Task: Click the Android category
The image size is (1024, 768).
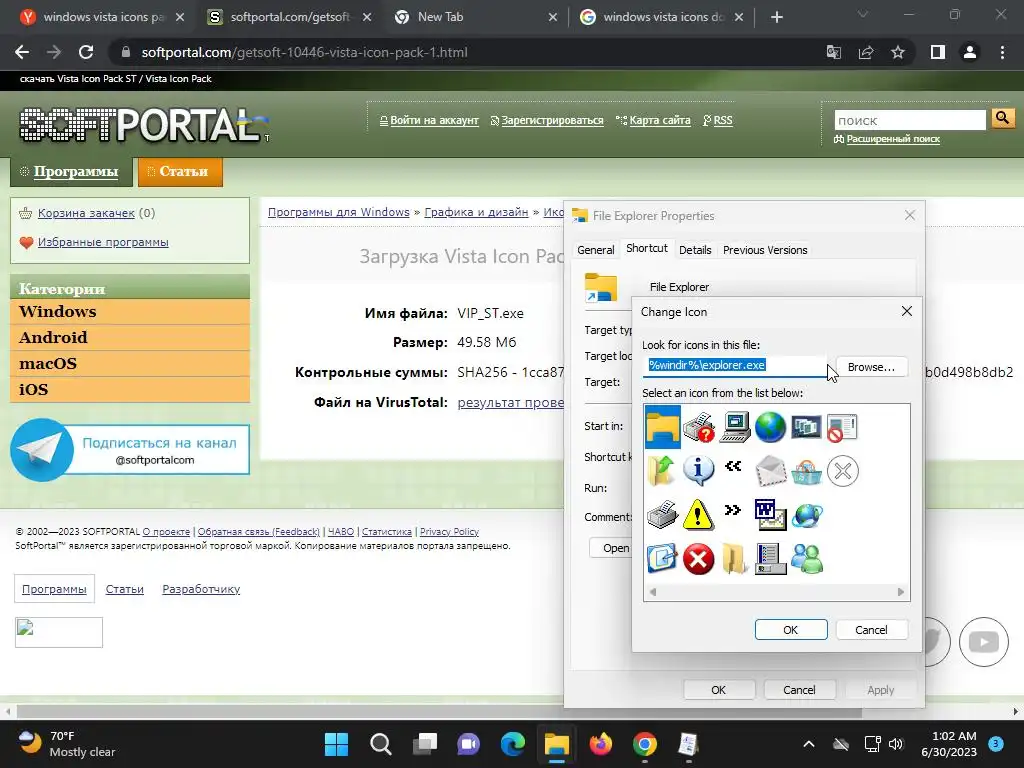Action: pos(130,338)
